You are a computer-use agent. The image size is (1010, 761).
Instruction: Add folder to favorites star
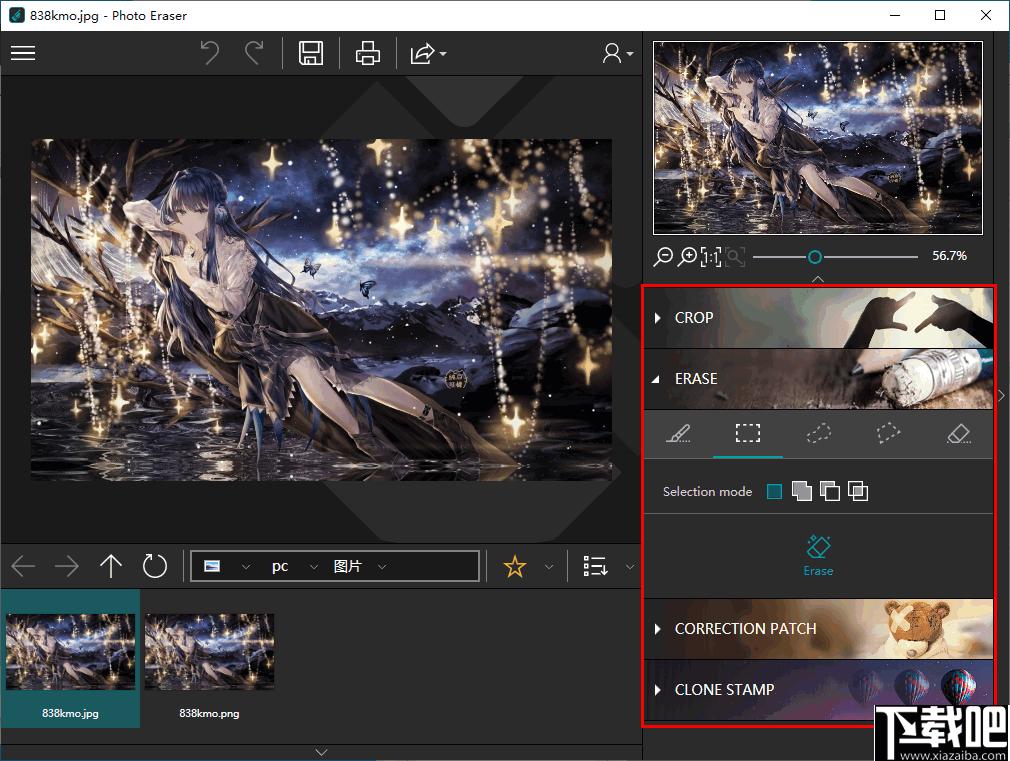coord(515,567)
